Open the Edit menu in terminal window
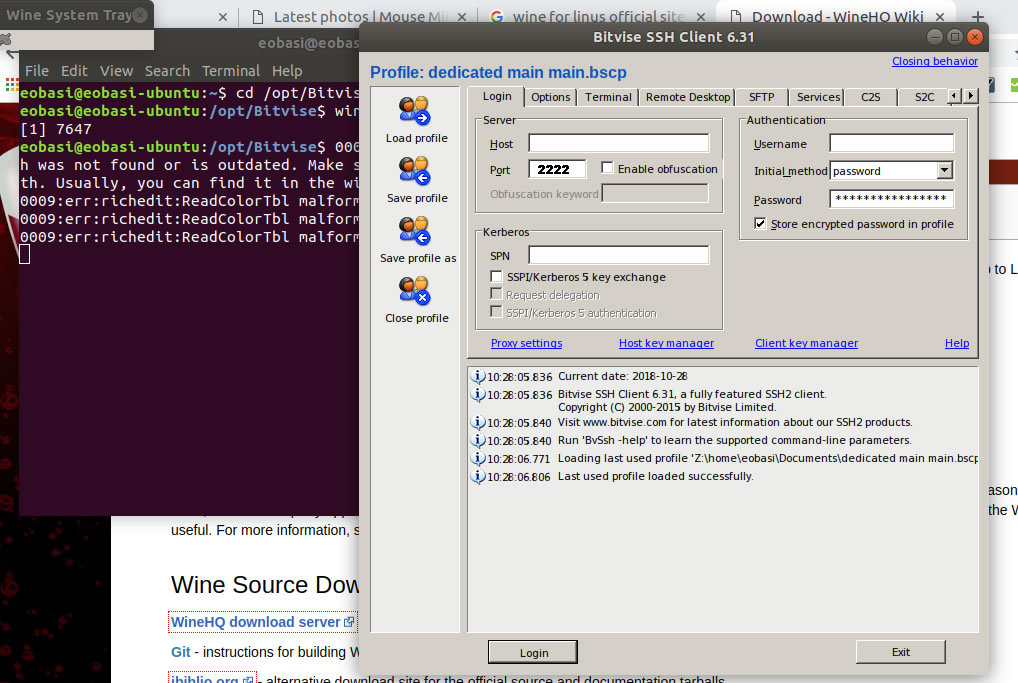 click(x=74, y=71)
